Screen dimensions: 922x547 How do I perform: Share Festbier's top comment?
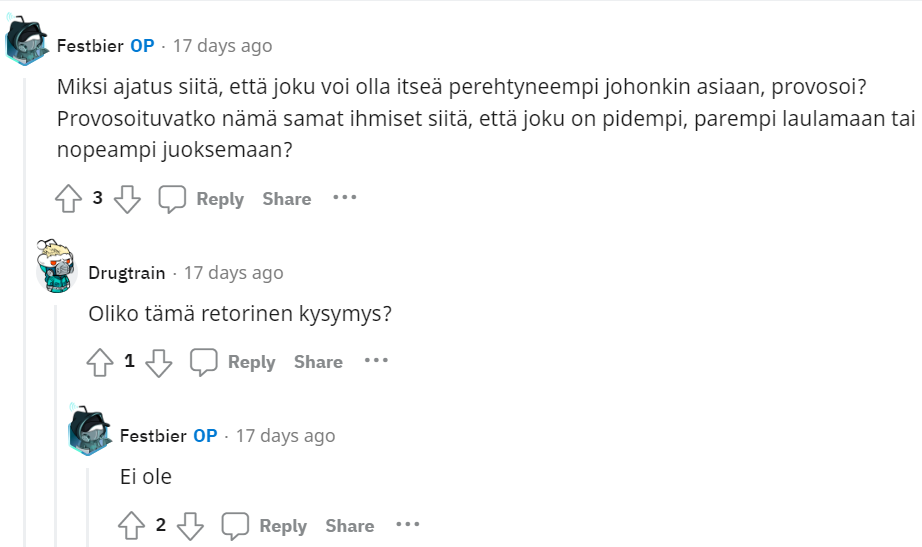click(287, 199)
